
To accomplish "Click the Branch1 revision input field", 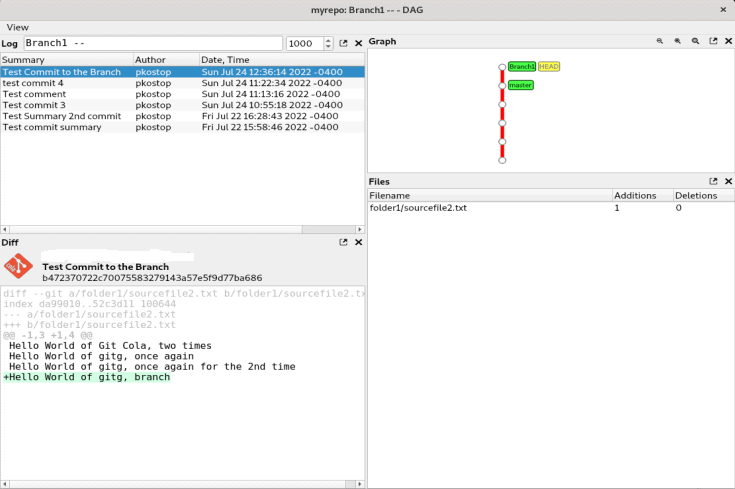I will pos(153,43).
